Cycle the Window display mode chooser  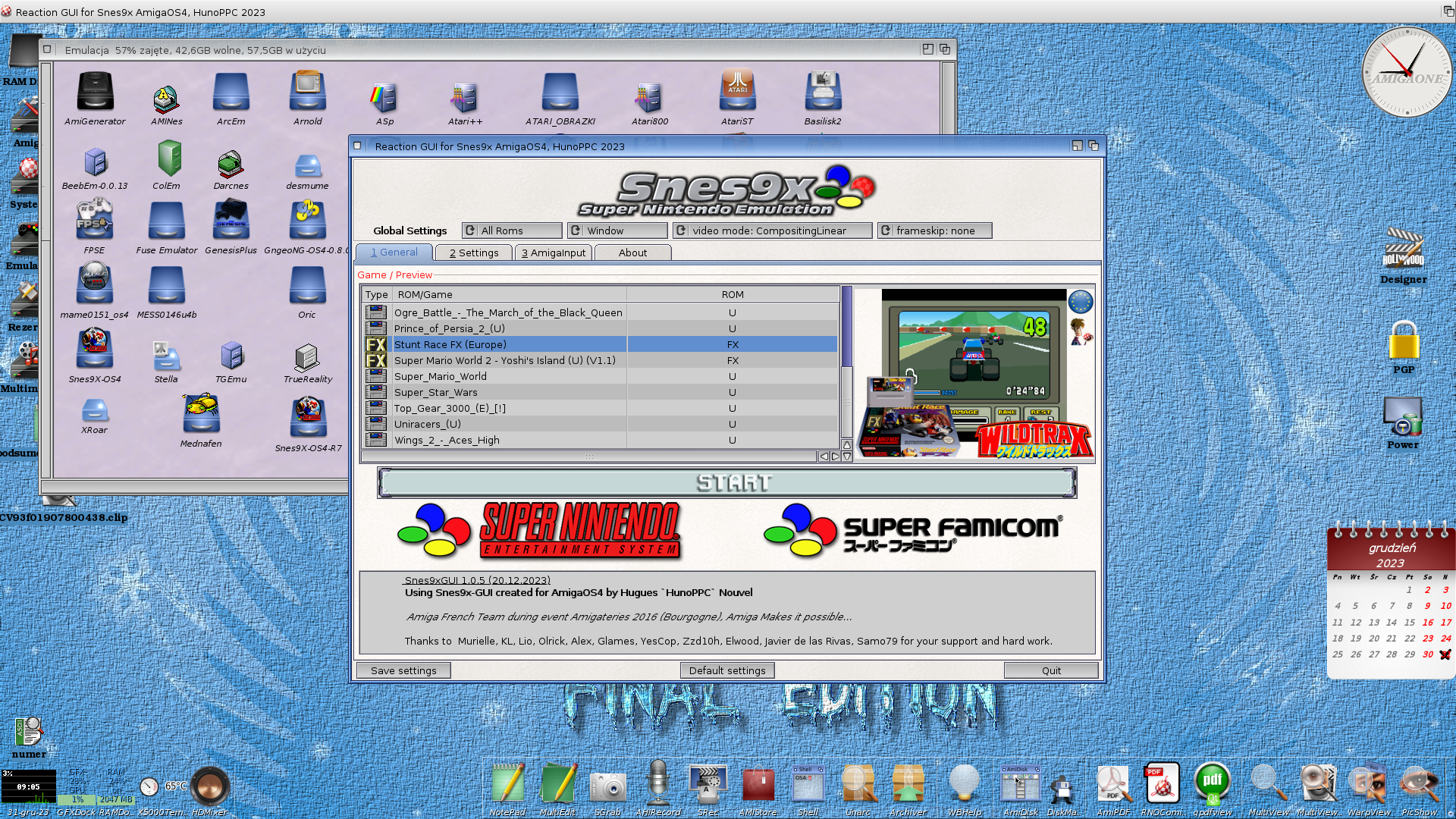(x=617, y=231)
